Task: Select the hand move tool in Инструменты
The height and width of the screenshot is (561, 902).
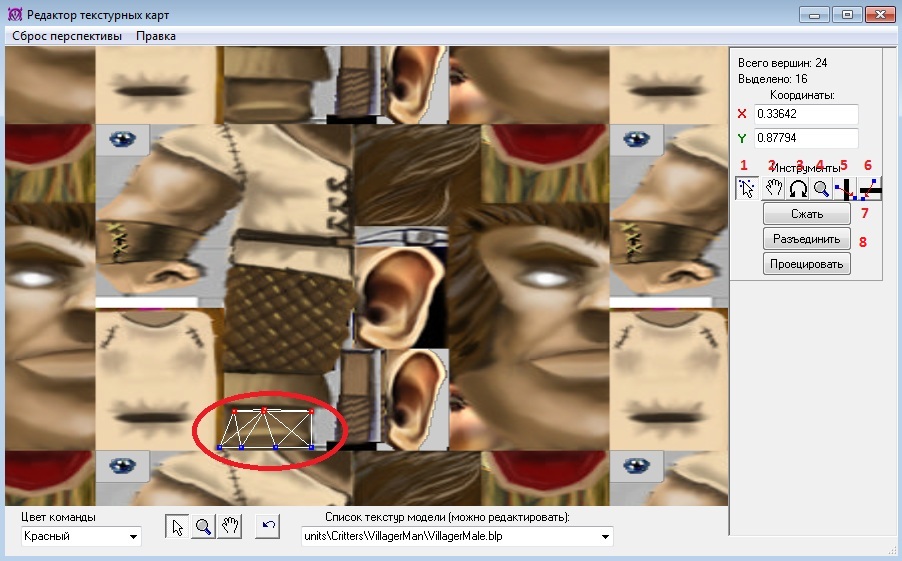Action: click(x=773, y=188)
